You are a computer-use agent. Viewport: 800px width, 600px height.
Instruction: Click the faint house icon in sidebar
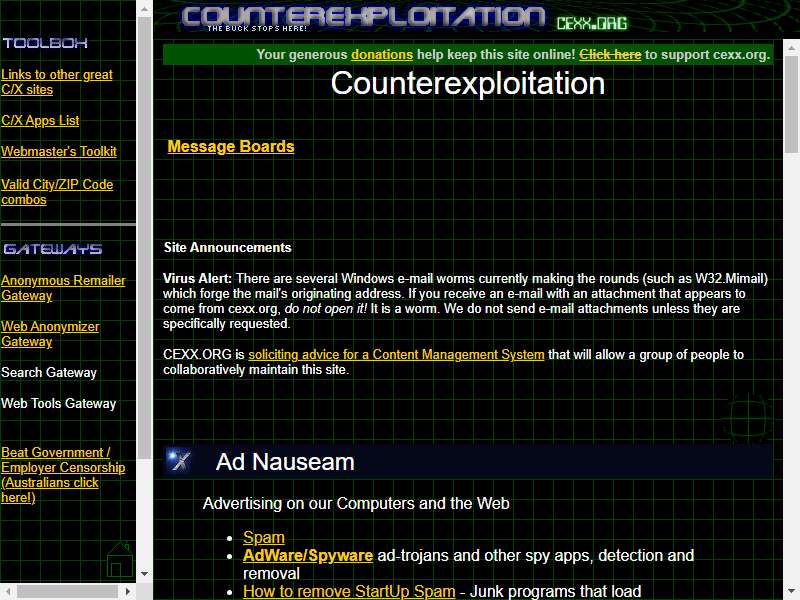(120, 560)
